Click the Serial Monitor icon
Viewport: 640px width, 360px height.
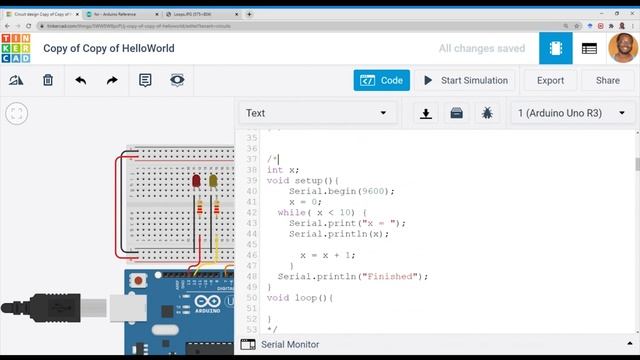point(248,344)
